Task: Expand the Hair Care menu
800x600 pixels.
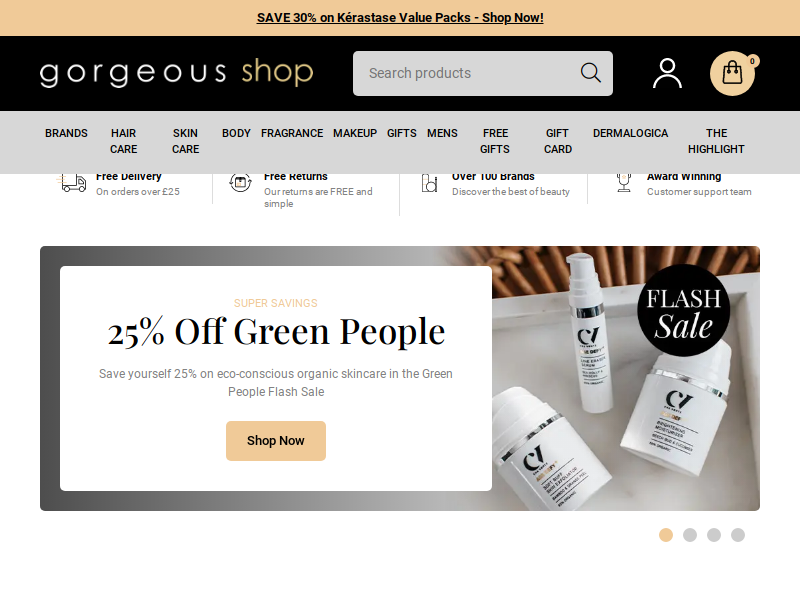Action: point(123,141)
